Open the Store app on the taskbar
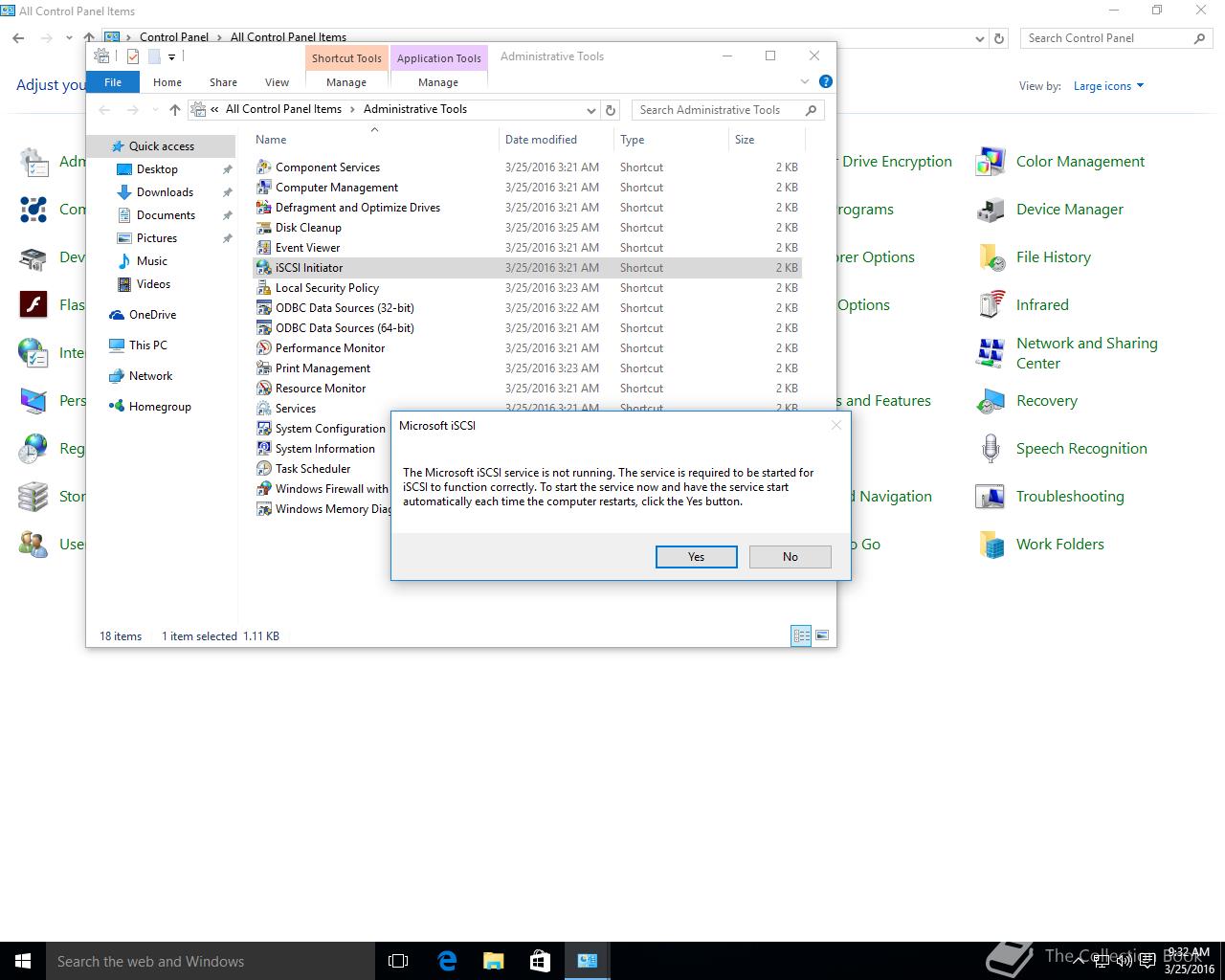Viewport: 1225px width, 980px height. pyautogui.click(x=540, y=961)
